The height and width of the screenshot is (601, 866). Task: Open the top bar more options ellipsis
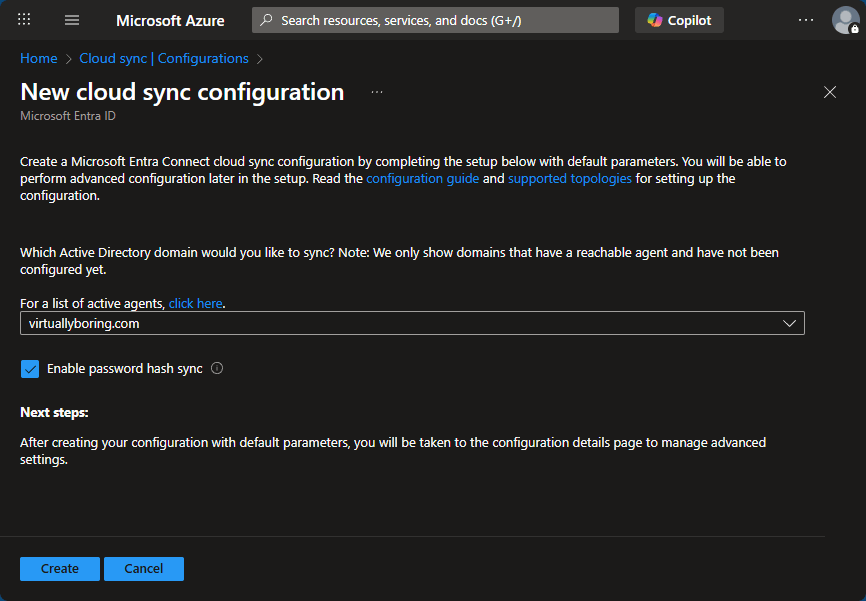point(806,20)
